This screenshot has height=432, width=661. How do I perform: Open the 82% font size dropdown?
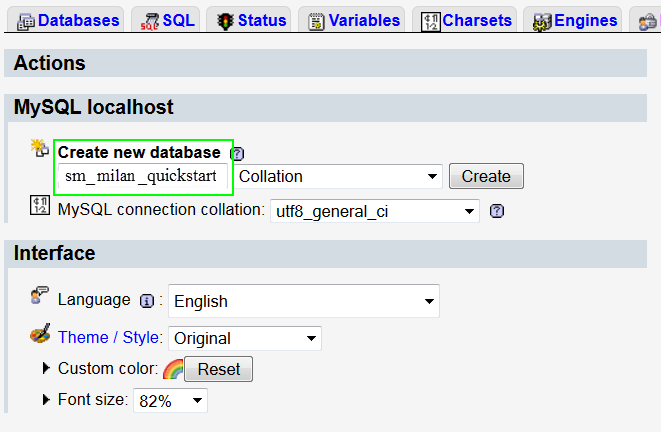(x=170, y=400)
